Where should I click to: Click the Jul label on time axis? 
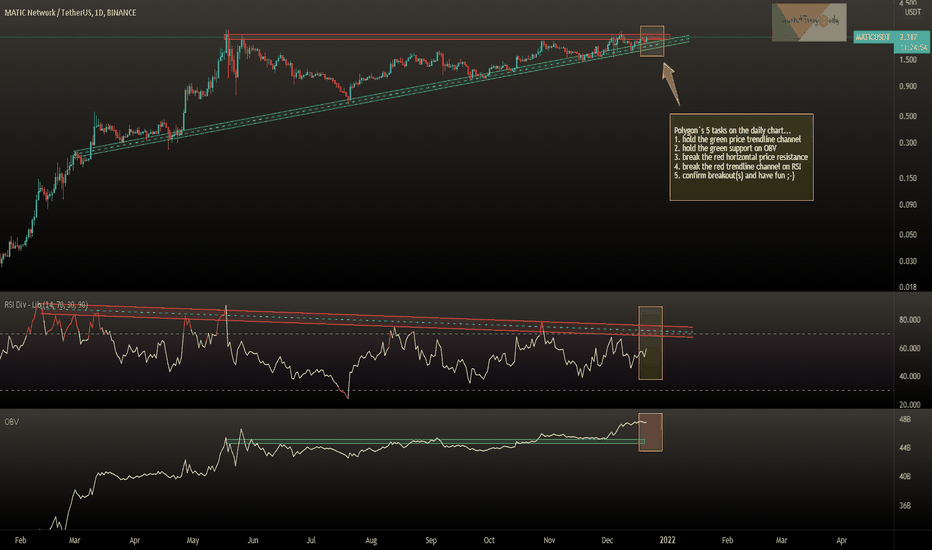311,540
